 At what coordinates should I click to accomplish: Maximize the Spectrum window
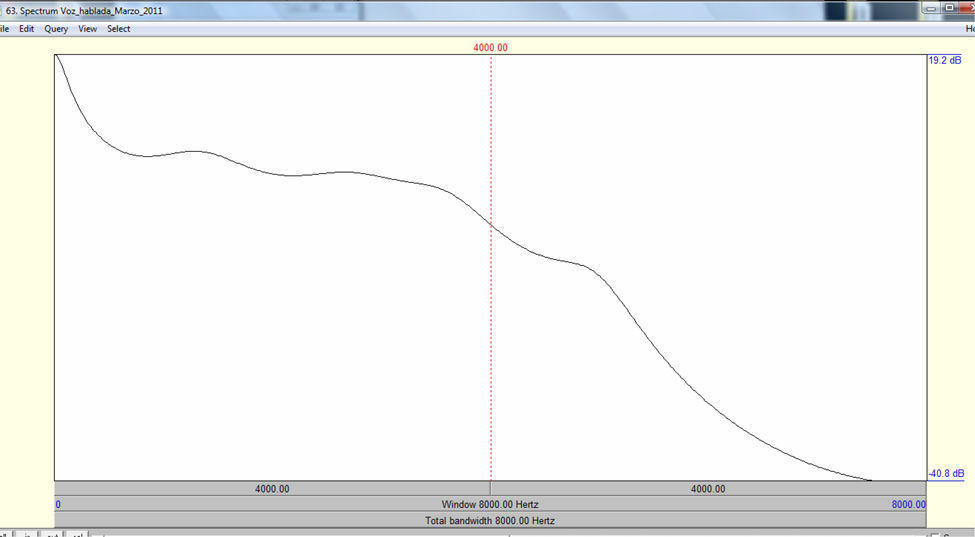(949, 8)
